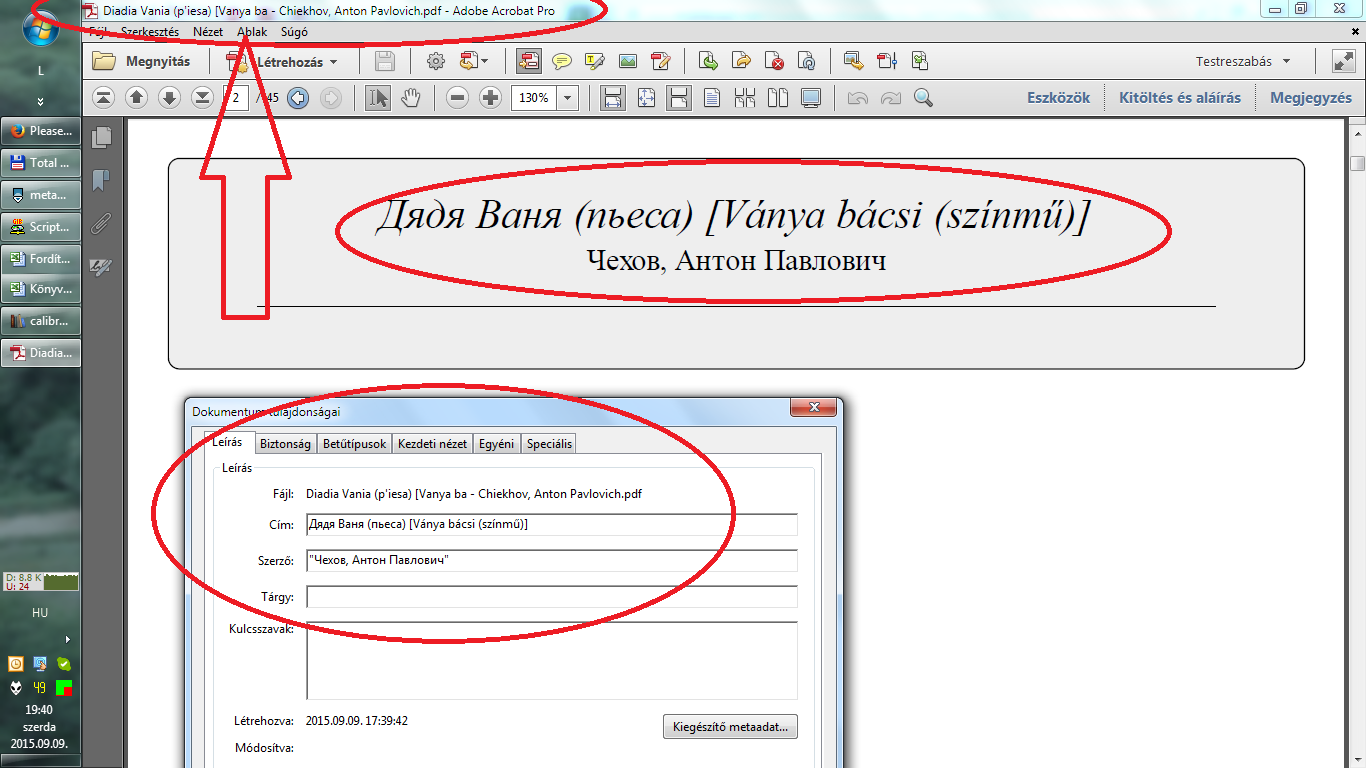Jump to the last page icon
Image resolution: width=1366 pixels, height=768 pixels.
[202, 98]
